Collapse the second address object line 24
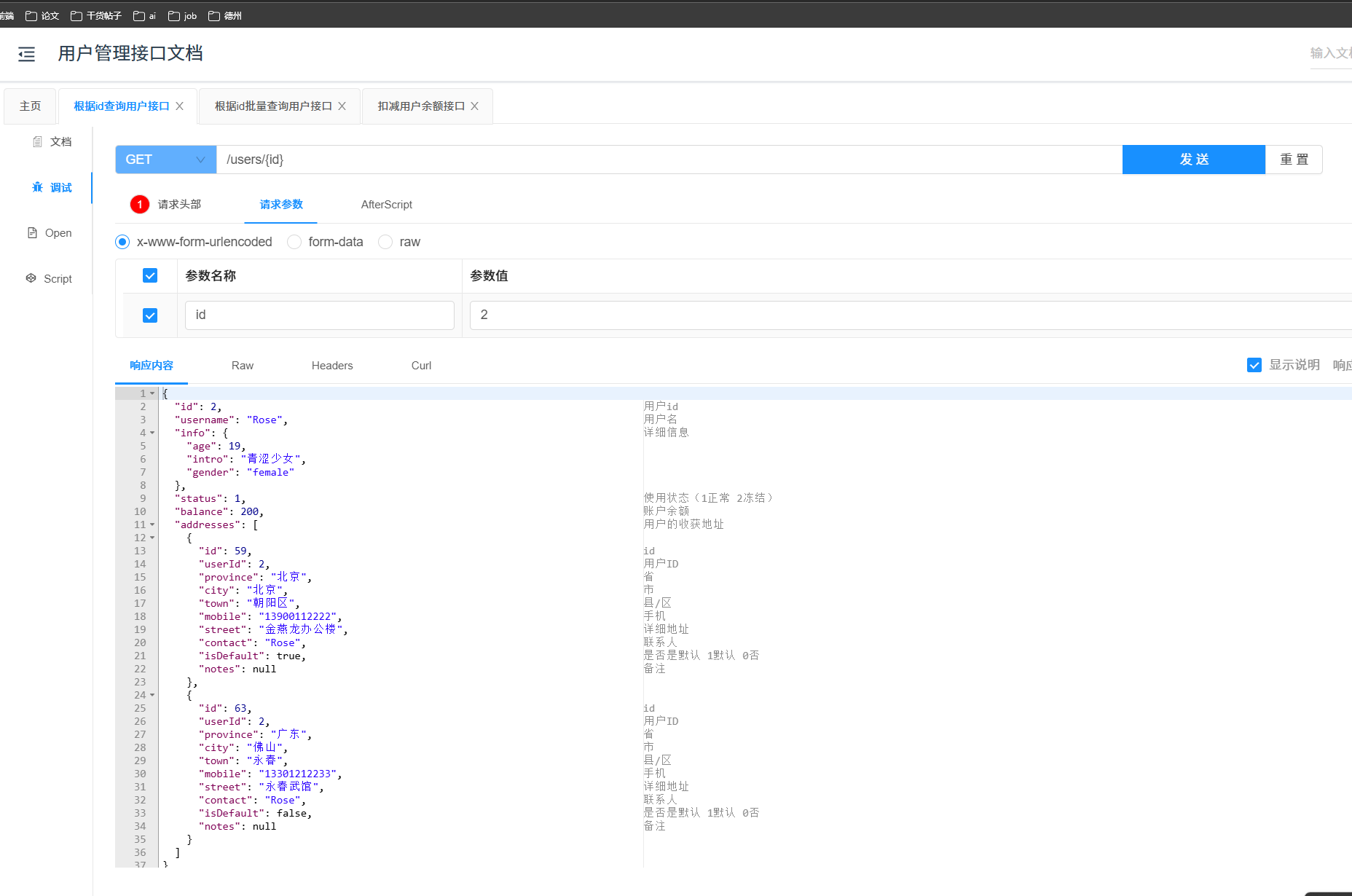Screen dimensions: 1352x896 (x=152, y=695)
